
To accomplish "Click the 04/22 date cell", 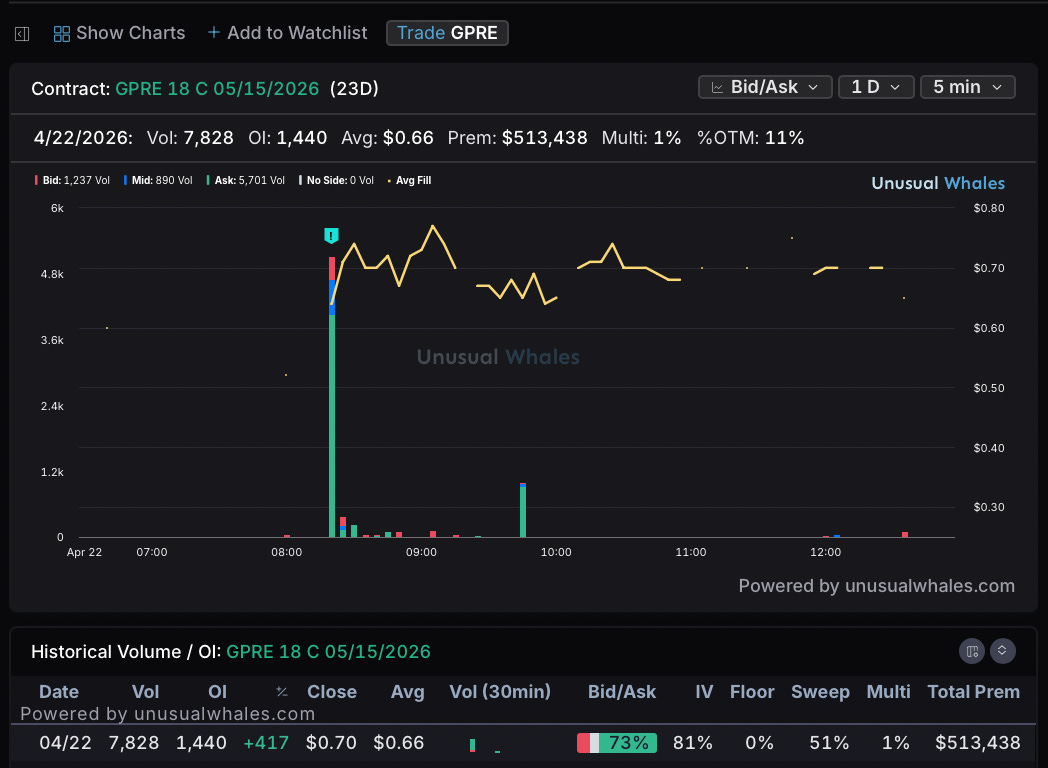I will (x=66, y=743).
